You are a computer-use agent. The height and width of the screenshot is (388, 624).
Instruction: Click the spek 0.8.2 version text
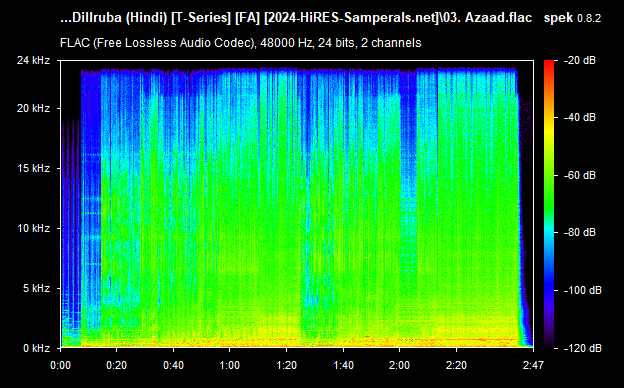click(572, 18)
